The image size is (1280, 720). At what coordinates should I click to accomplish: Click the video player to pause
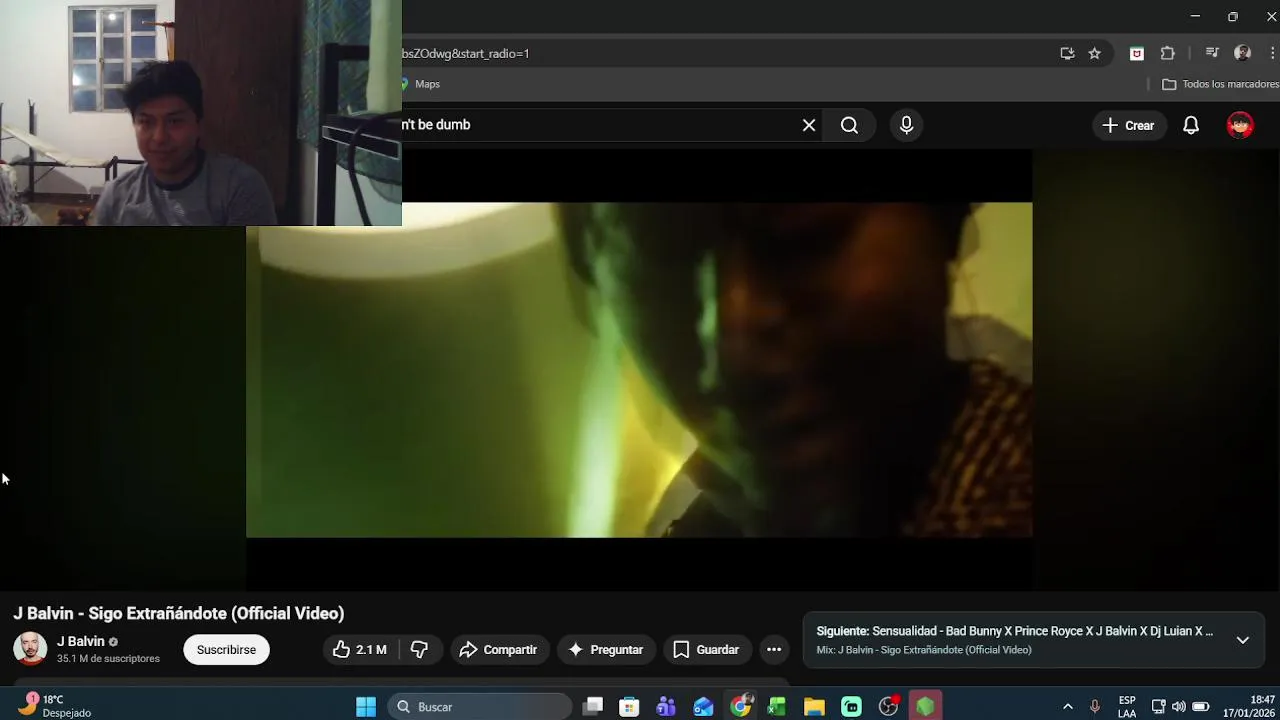pyautogui.click(x=639, y=370)
